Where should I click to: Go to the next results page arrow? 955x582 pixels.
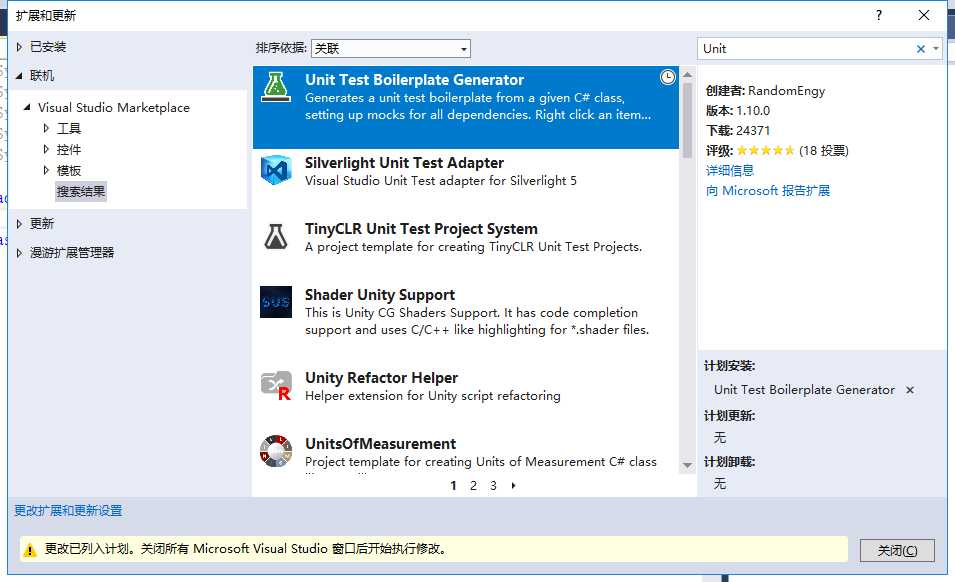click(x=513, y=486)
